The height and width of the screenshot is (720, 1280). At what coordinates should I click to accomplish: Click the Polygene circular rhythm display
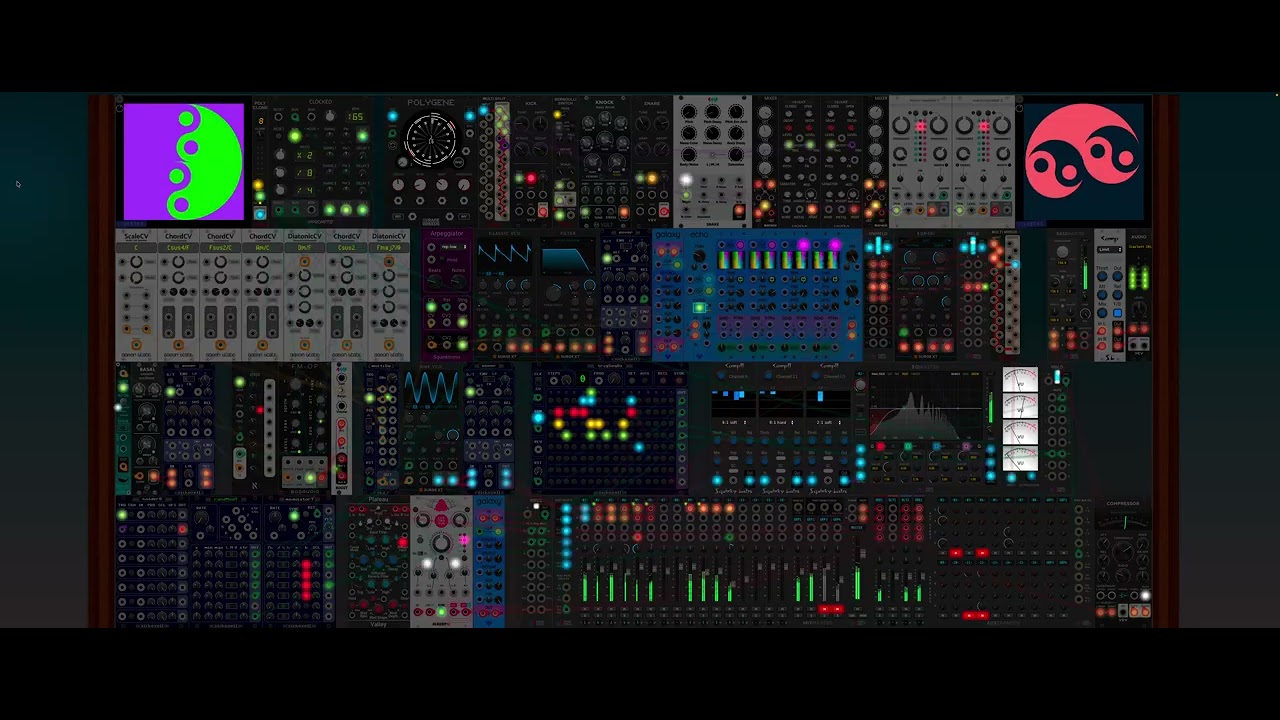click(x=430, y=141)
